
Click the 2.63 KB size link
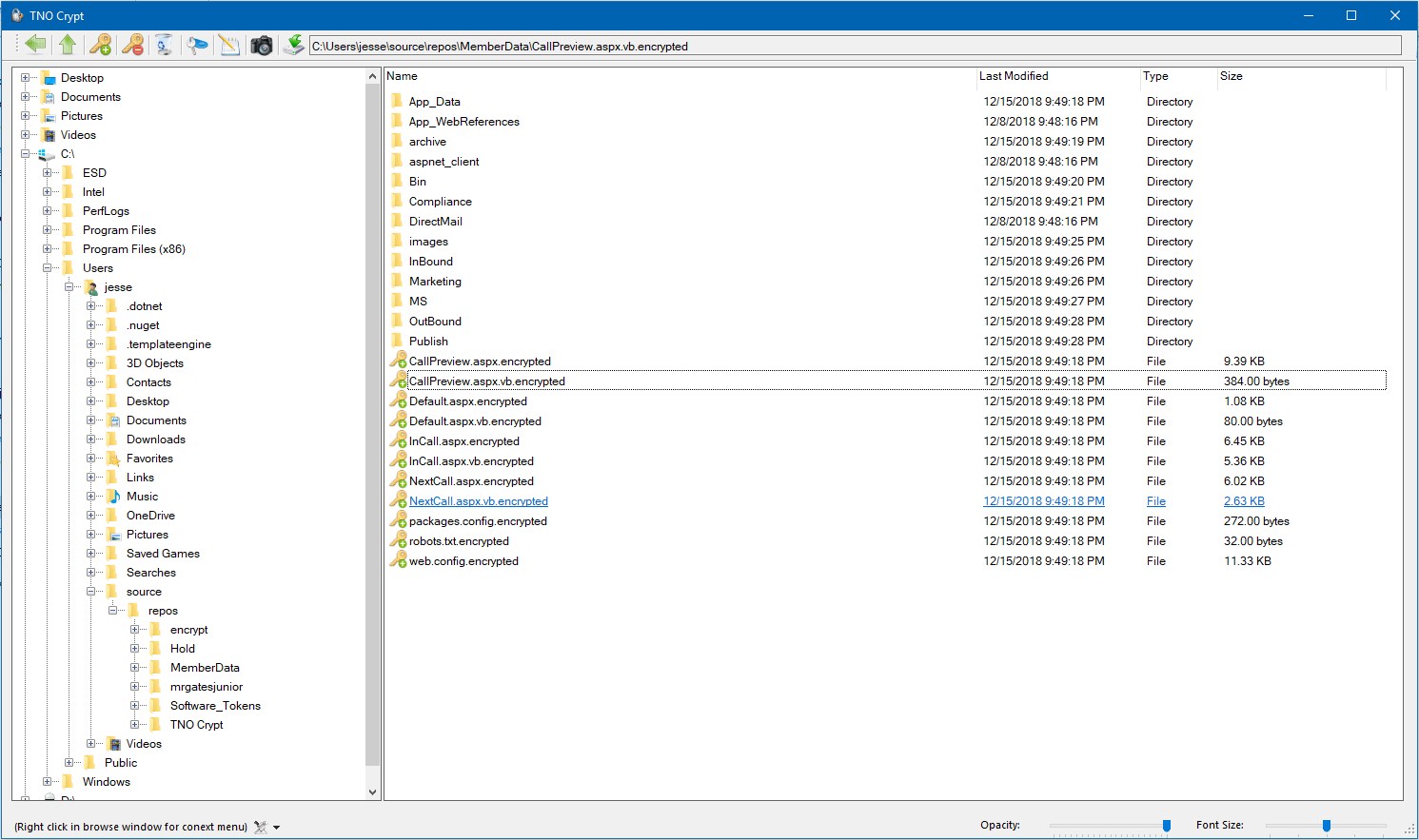1243,500
